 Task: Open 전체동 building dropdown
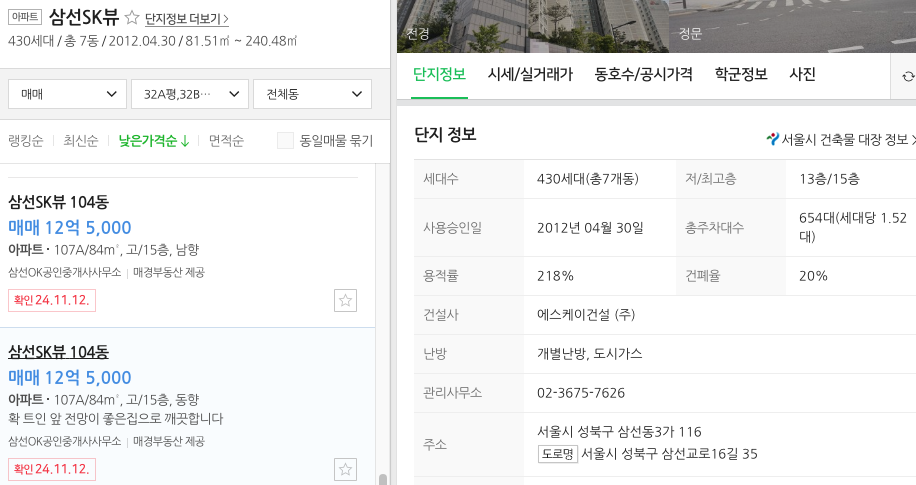coord(313,94)
